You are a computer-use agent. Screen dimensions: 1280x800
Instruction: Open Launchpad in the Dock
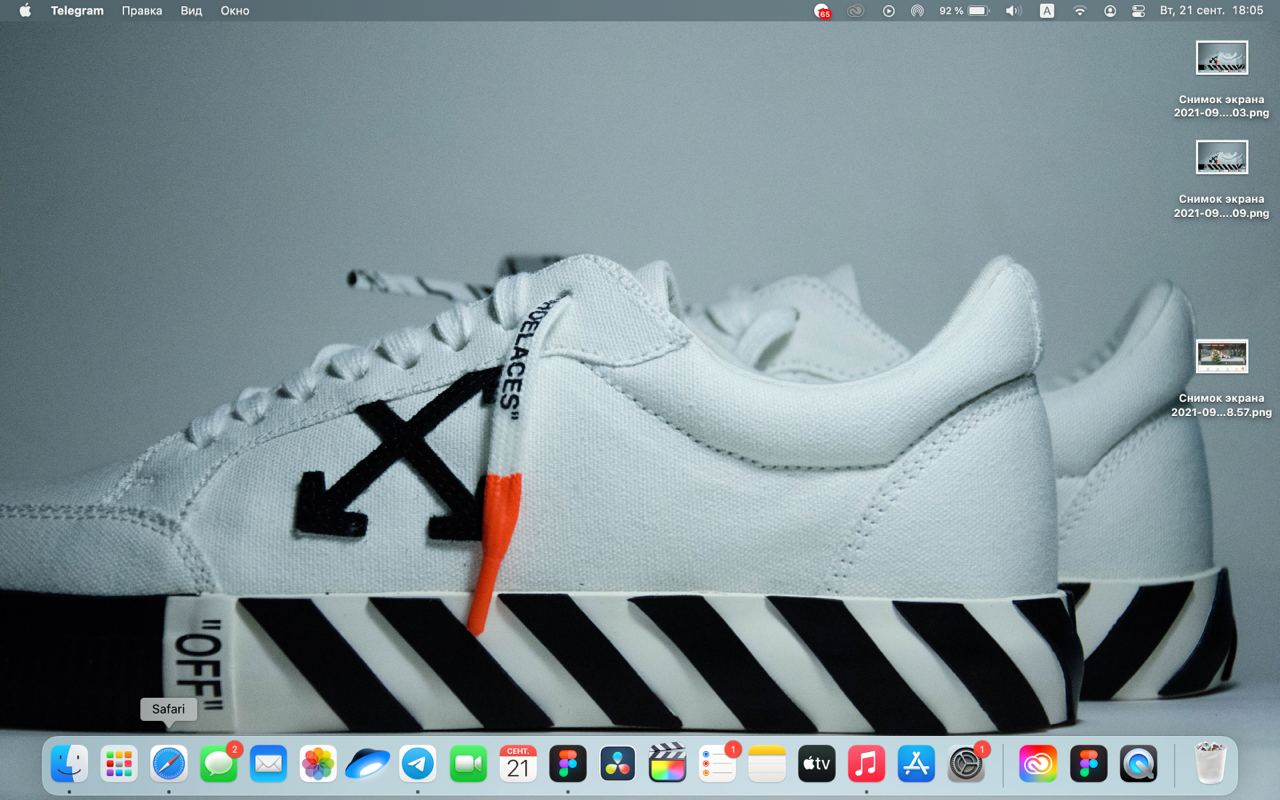119,765
